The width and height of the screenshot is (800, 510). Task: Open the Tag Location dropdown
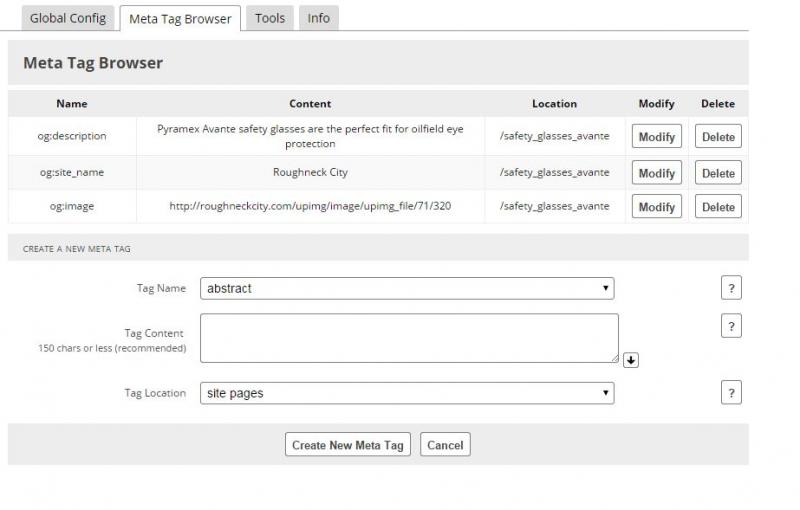pyautogui.click(x=407, y=393)
